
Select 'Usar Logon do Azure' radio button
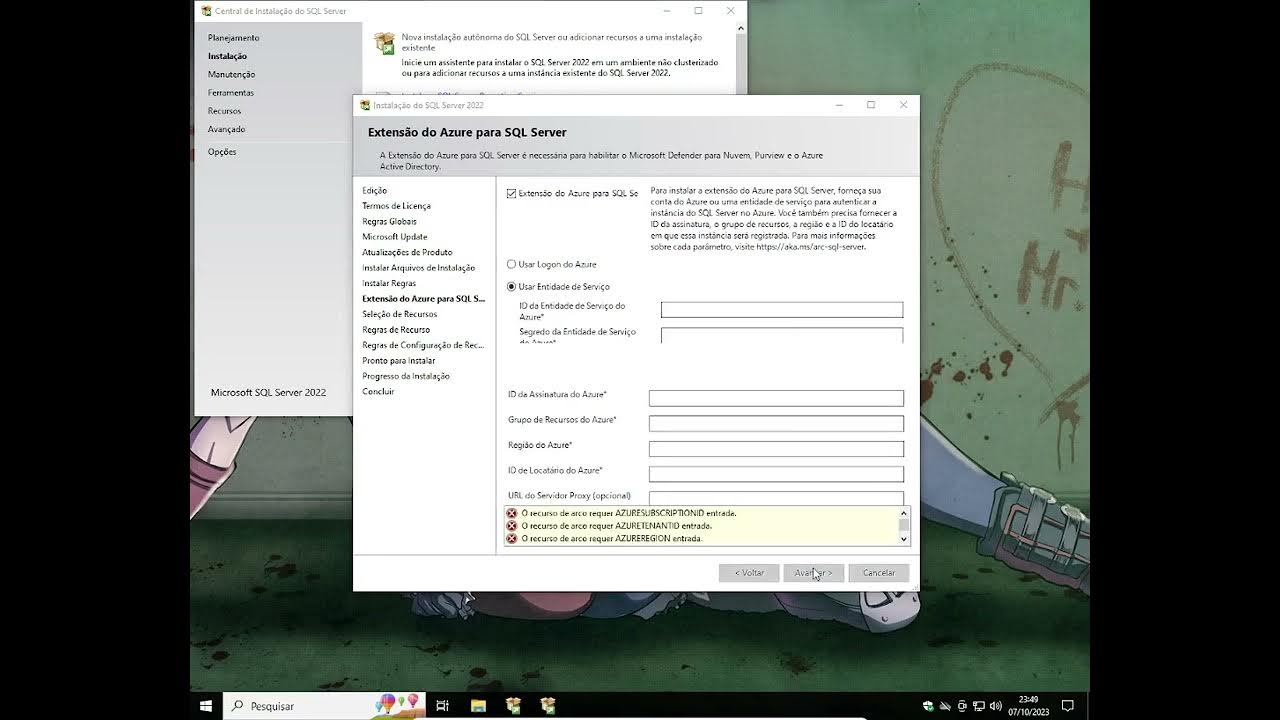click(512, 265)
